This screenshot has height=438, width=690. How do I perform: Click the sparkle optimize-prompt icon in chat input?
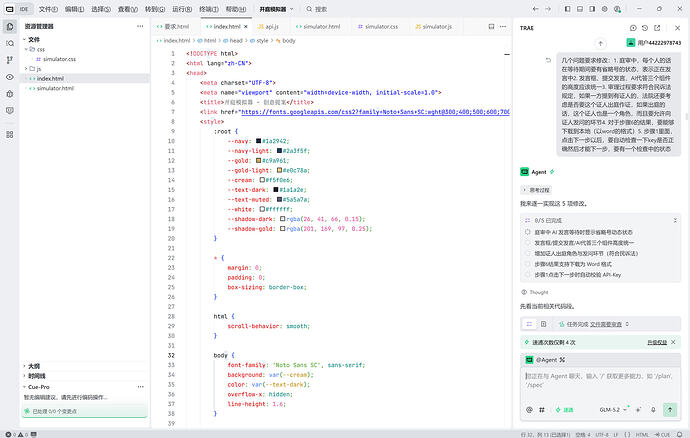639,410
